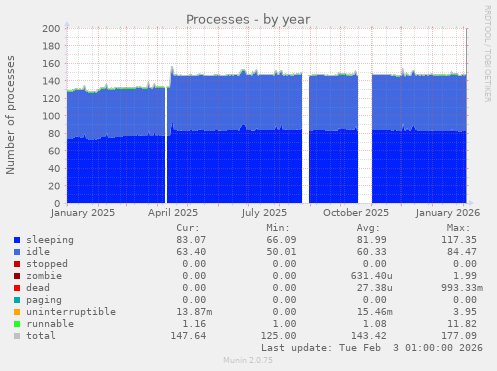Click total minimum value 125.00

click(x=278, y=336)
